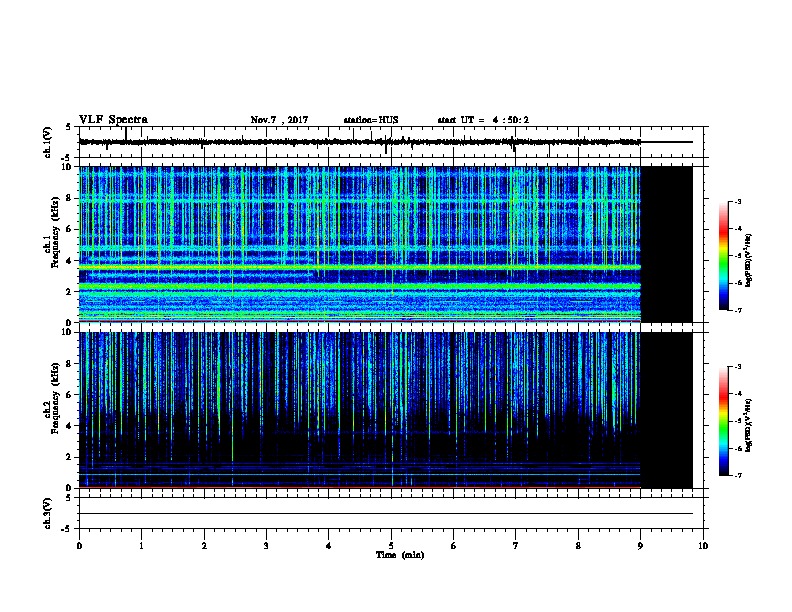The width and height of the screenshot is (792, 612).
Task: Click the "station=HUS" header label
Action: pos(371,120)
